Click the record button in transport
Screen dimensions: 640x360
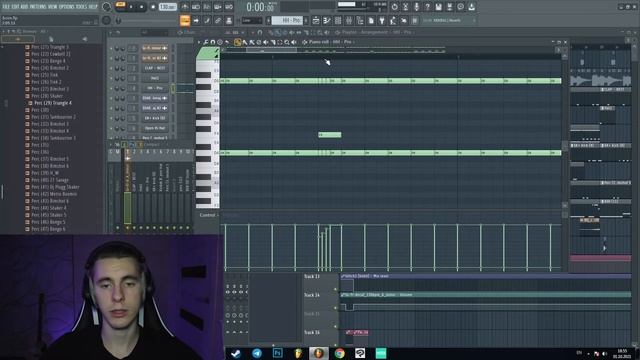[x=153, y=7]
